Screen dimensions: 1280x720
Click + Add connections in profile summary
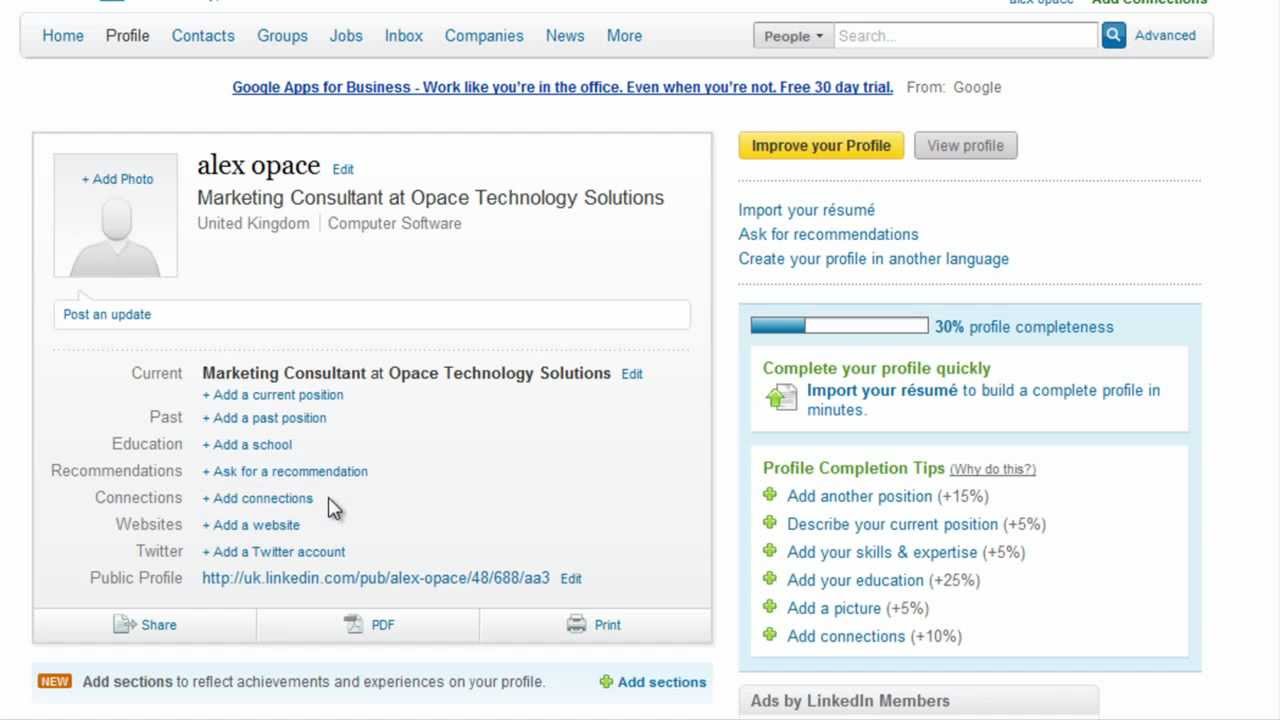point(258,498)
